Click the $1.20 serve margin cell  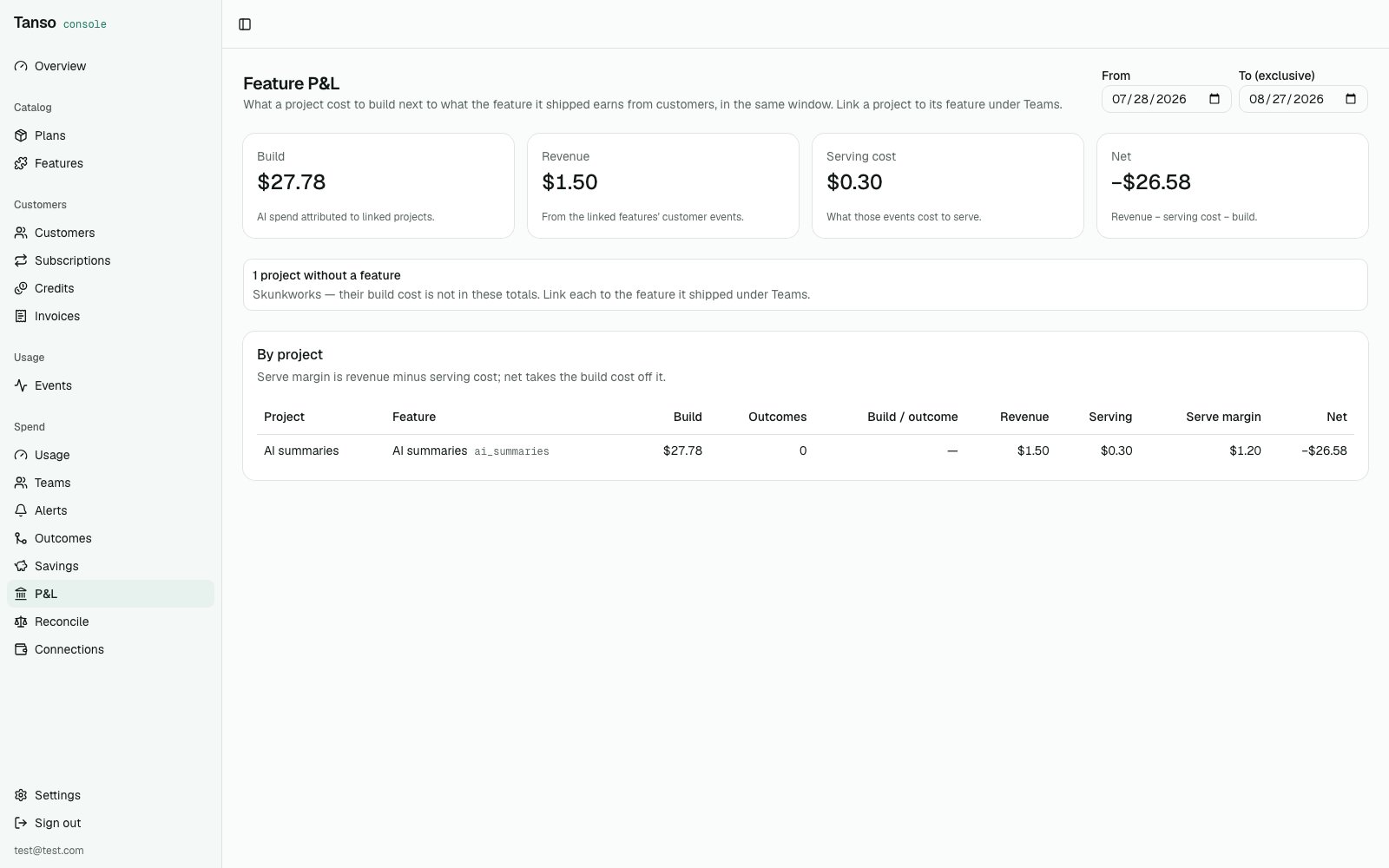pyautogui.click(x=1245, y=450)
